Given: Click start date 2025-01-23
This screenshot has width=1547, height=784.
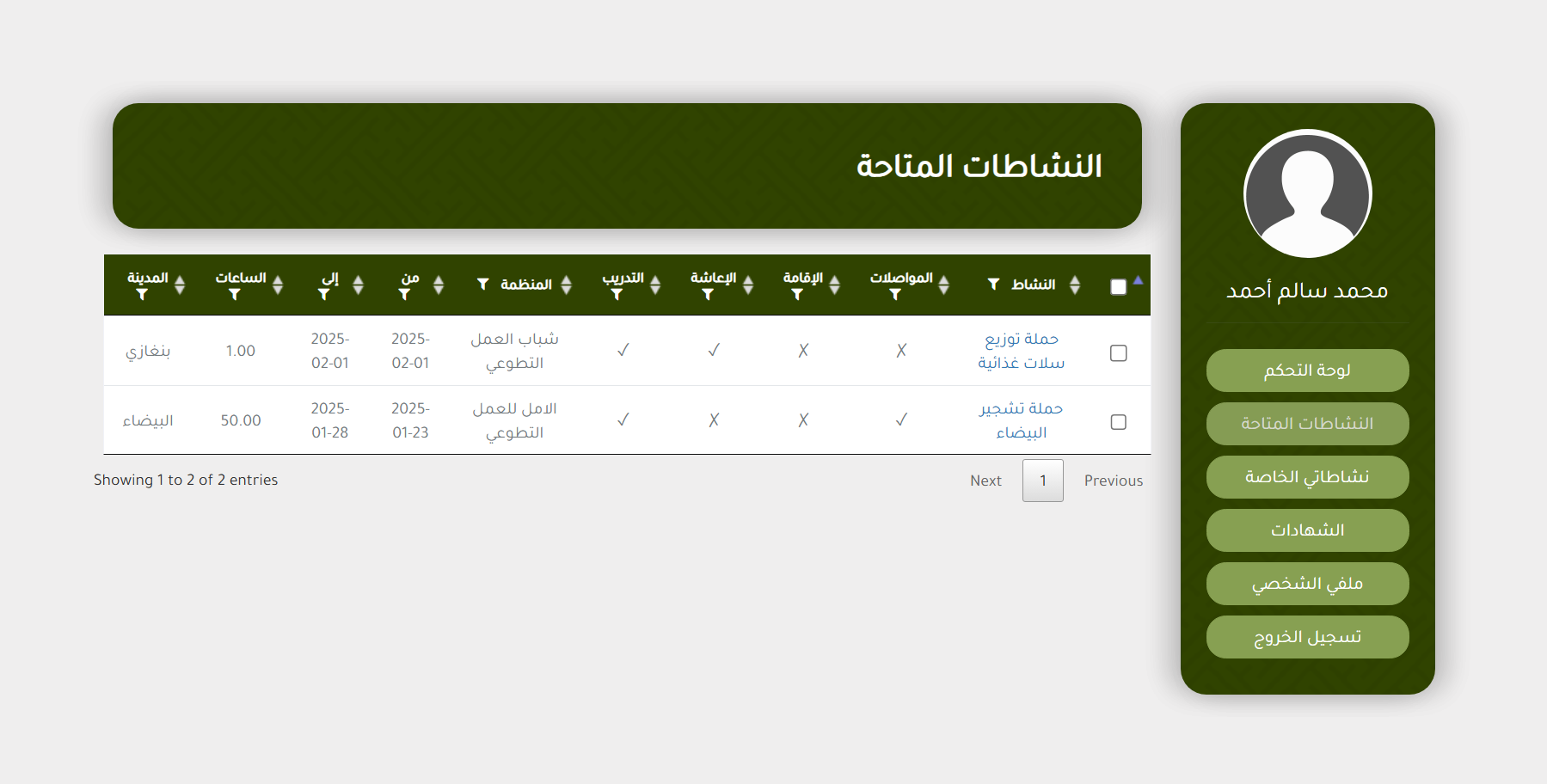Looking at the screenshot, I should (410, 420).
